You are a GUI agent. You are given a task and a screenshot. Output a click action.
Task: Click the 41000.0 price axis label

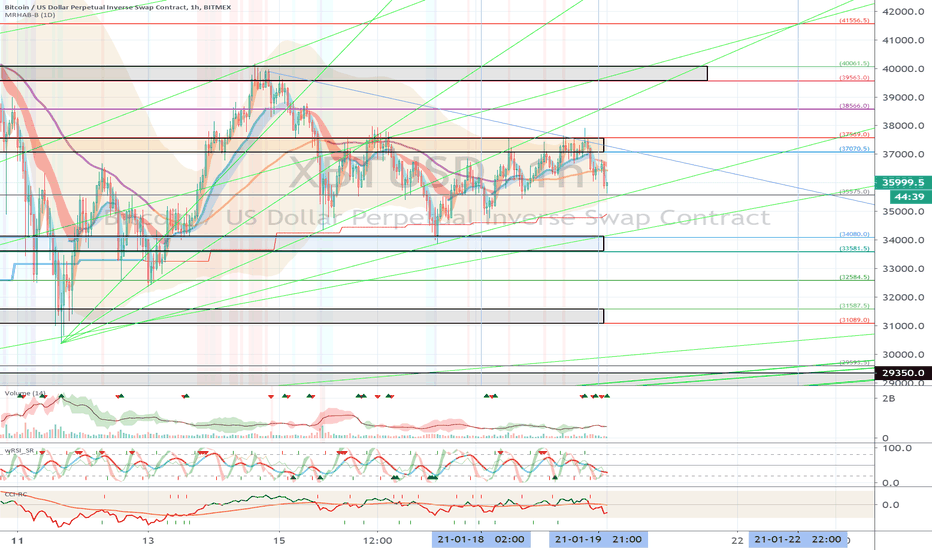[903, 40]
